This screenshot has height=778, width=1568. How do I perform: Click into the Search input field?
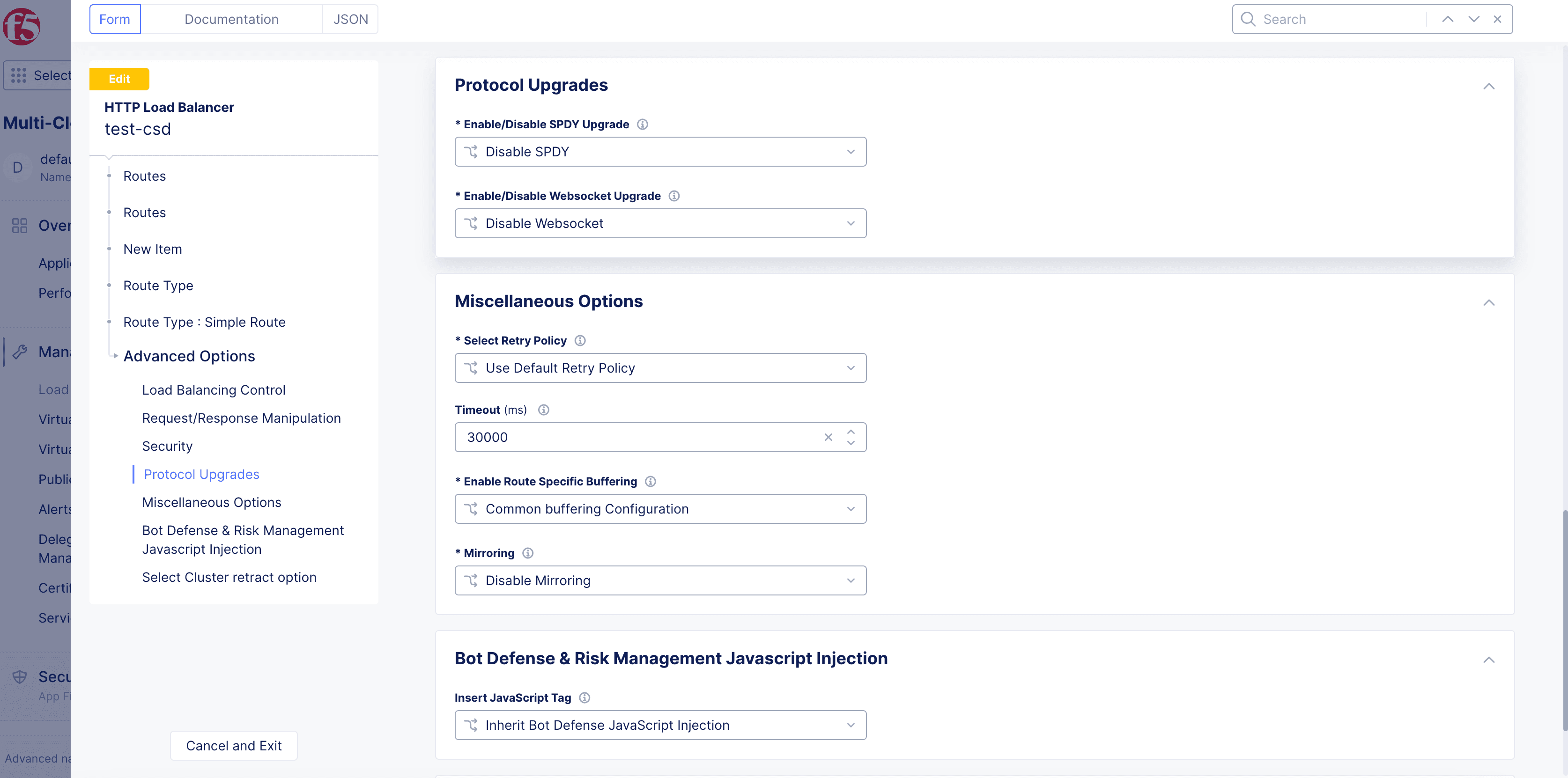(x=1339, y=20)
